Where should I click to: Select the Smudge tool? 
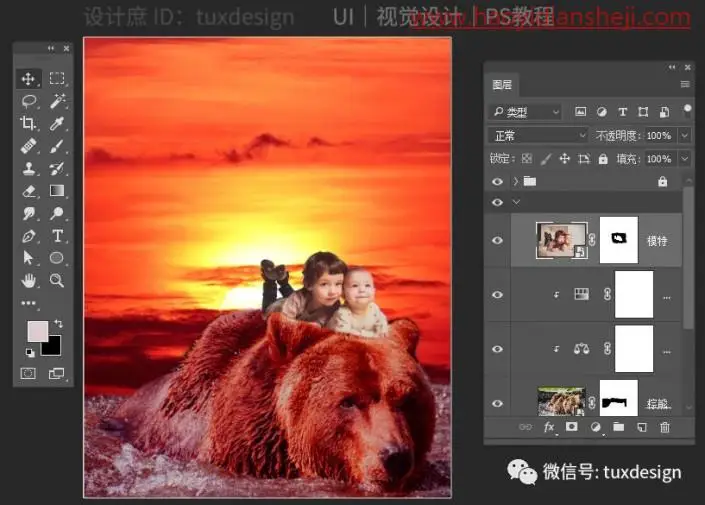(x=29, y=213)
